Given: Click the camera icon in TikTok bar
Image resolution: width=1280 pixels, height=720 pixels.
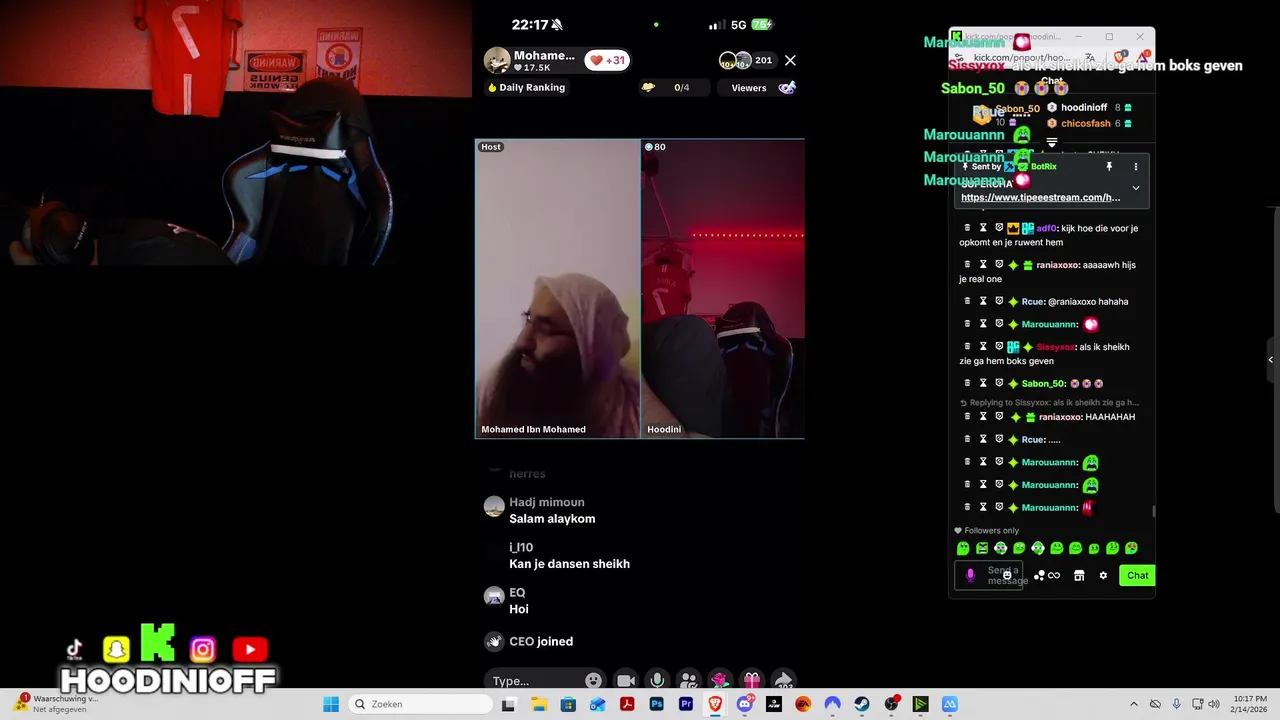Looking at the screenshot, I should pos(626,681).
